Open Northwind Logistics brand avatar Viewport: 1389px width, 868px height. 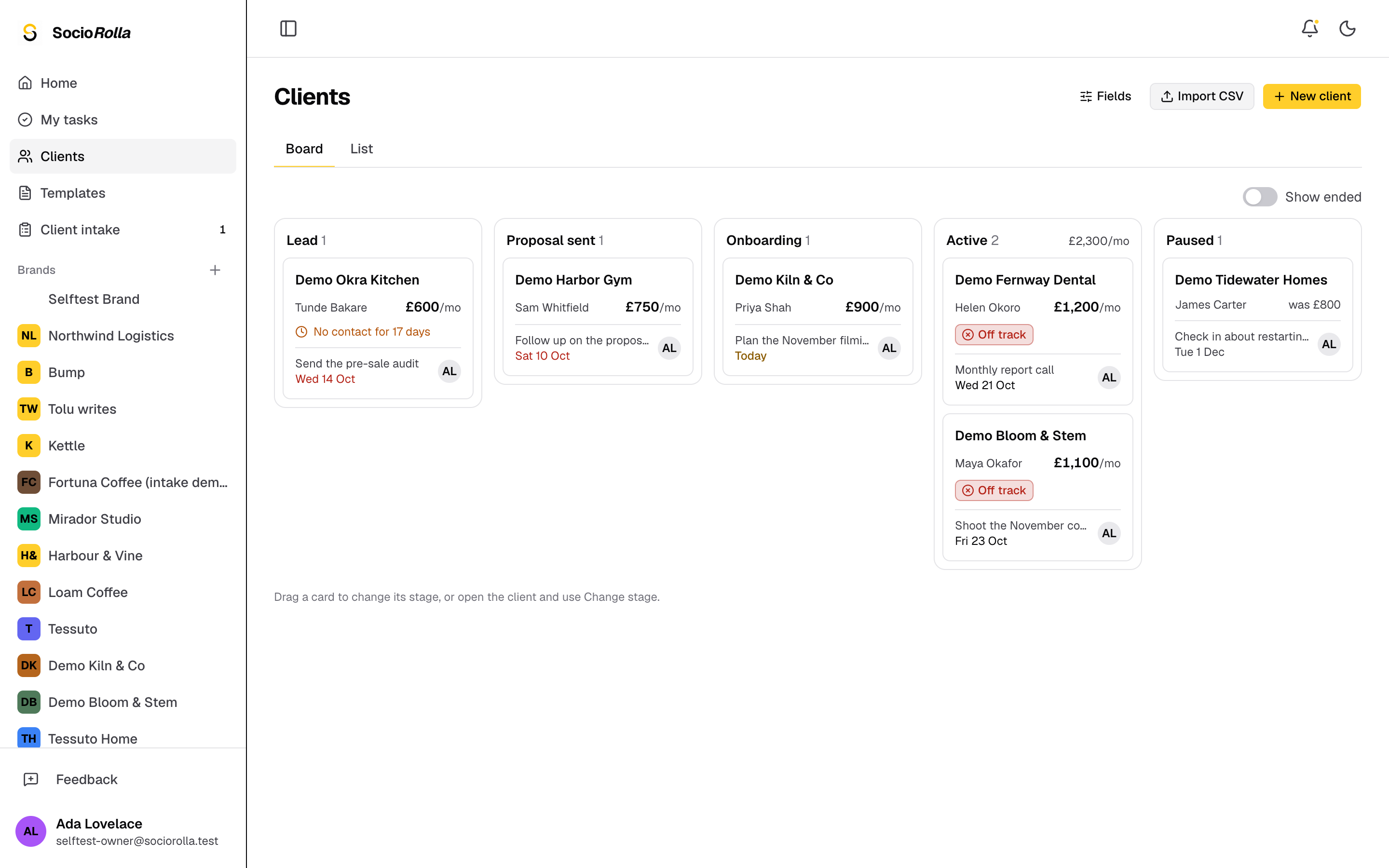(x=29, y=336)
